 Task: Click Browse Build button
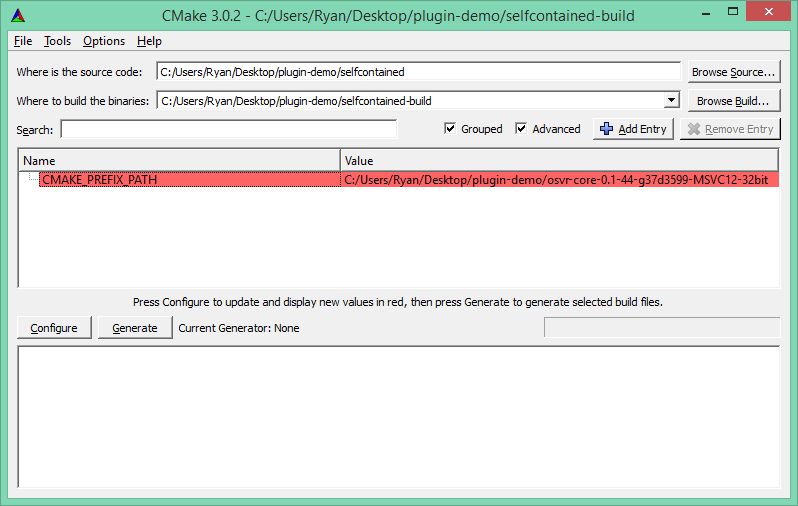click(733, 101)
